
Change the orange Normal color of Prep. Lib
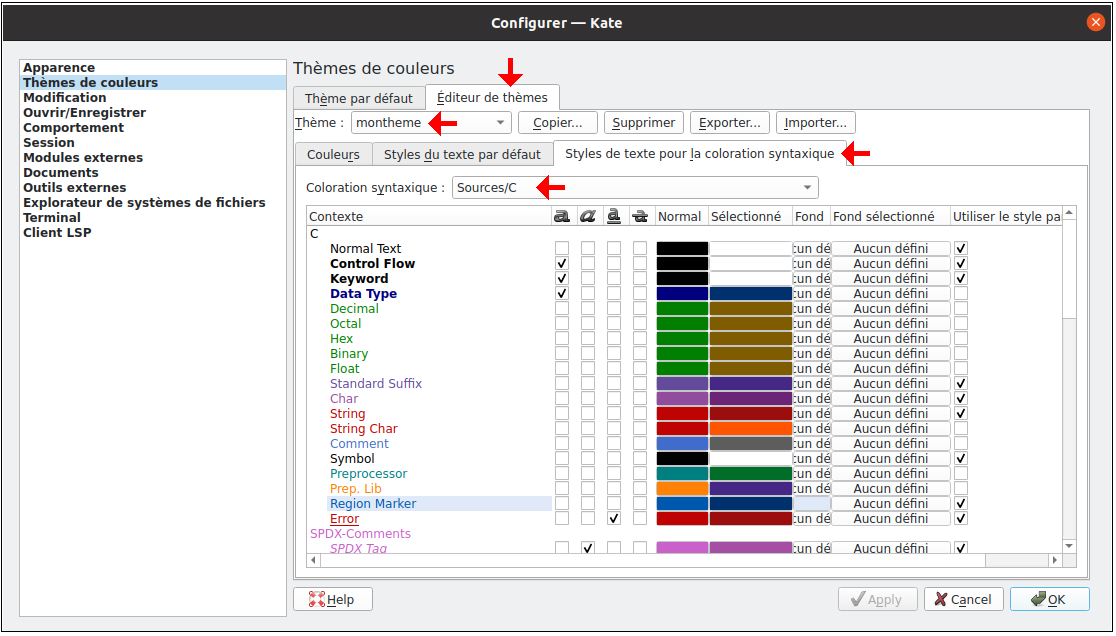[x=682, y=489]
